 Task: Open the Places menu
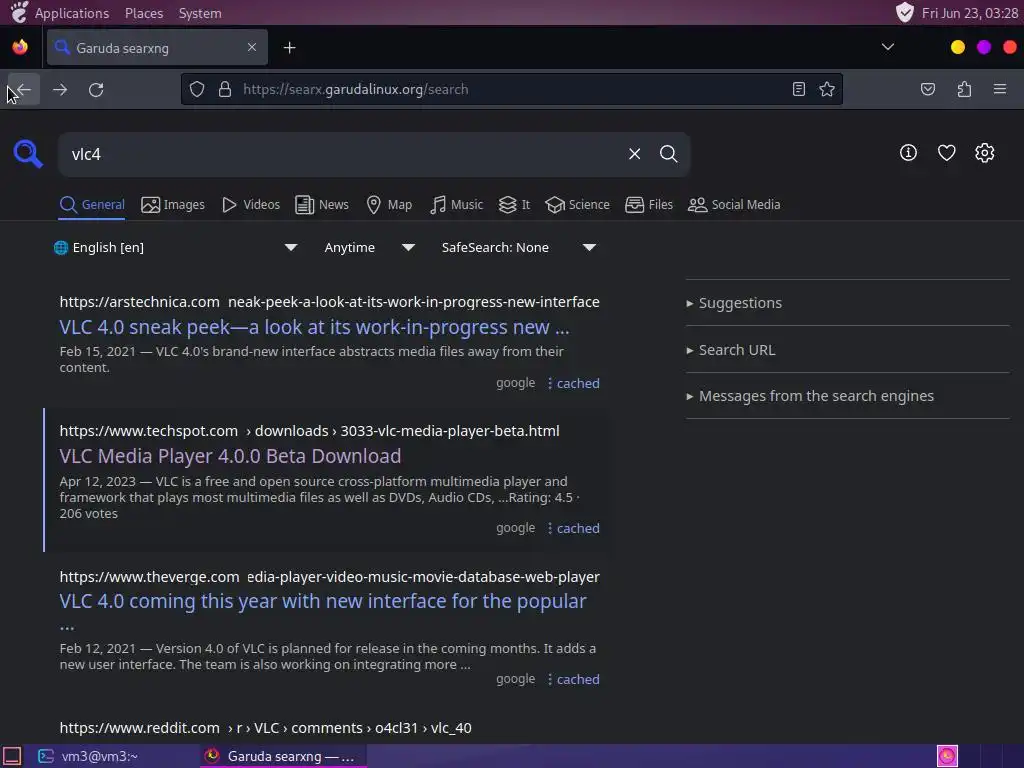144,13
